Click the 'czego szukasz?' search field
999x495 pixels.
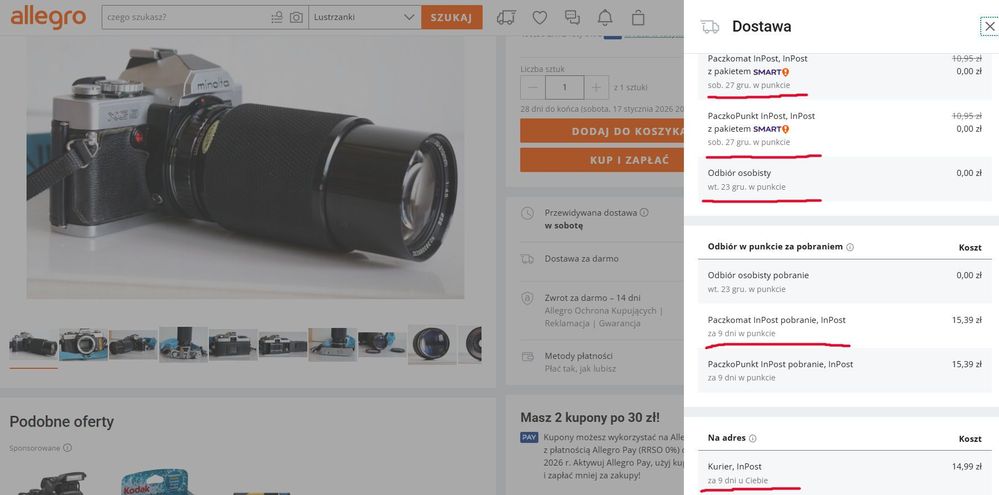coord(185,18)
